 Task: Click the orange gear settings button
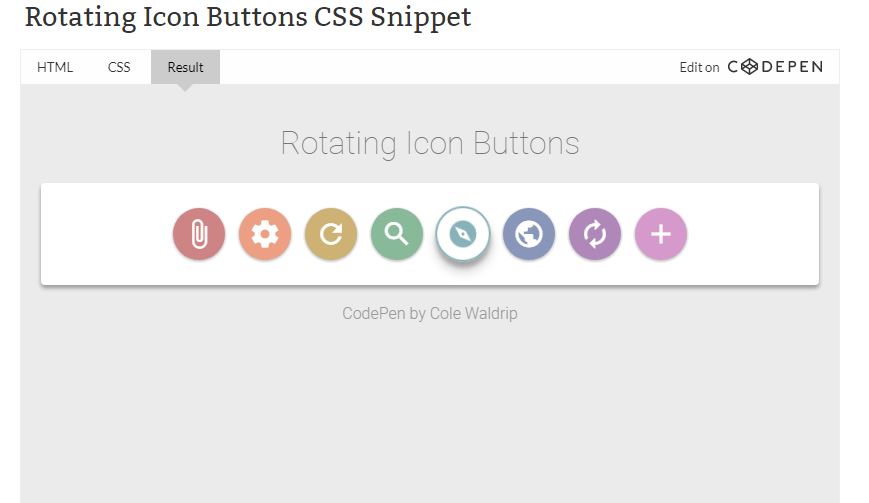point(265,234)
